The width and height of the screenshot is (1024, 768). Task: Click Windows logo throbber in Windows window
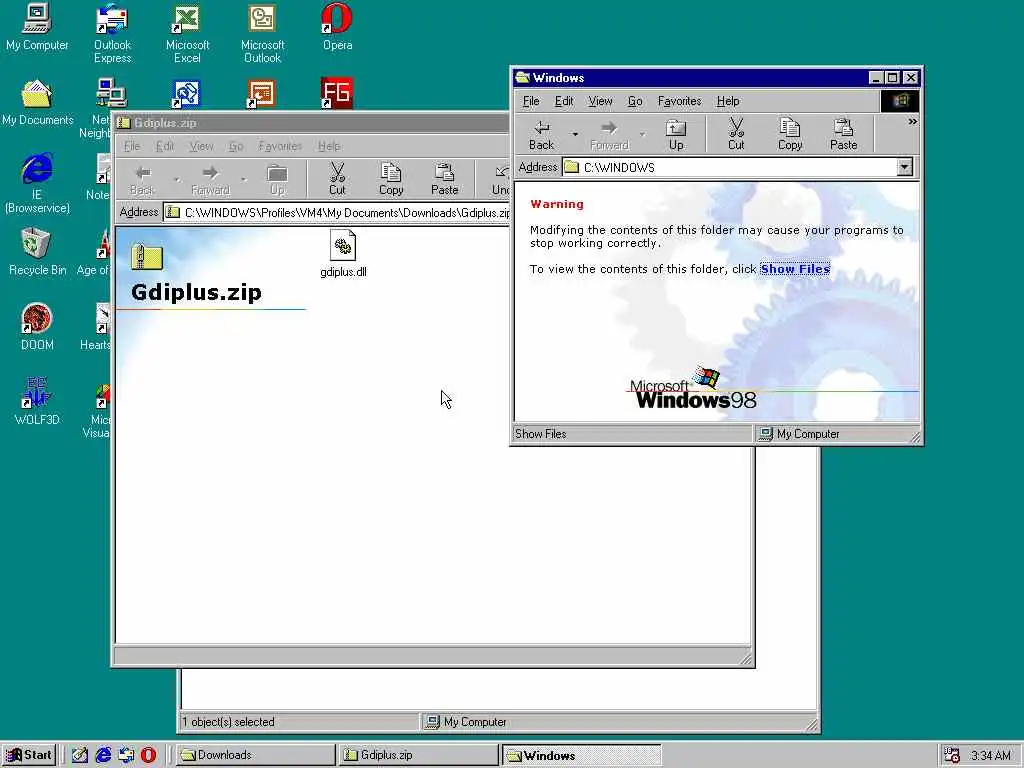click(x=900, y=101)
